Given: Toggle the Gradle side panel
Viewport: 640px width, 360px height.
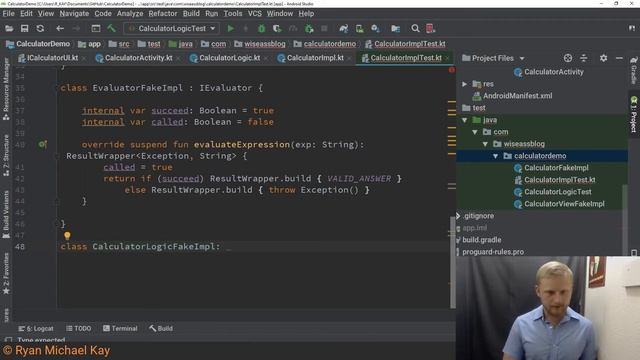Looking at the screenshot, I should (x=634, y=70).
